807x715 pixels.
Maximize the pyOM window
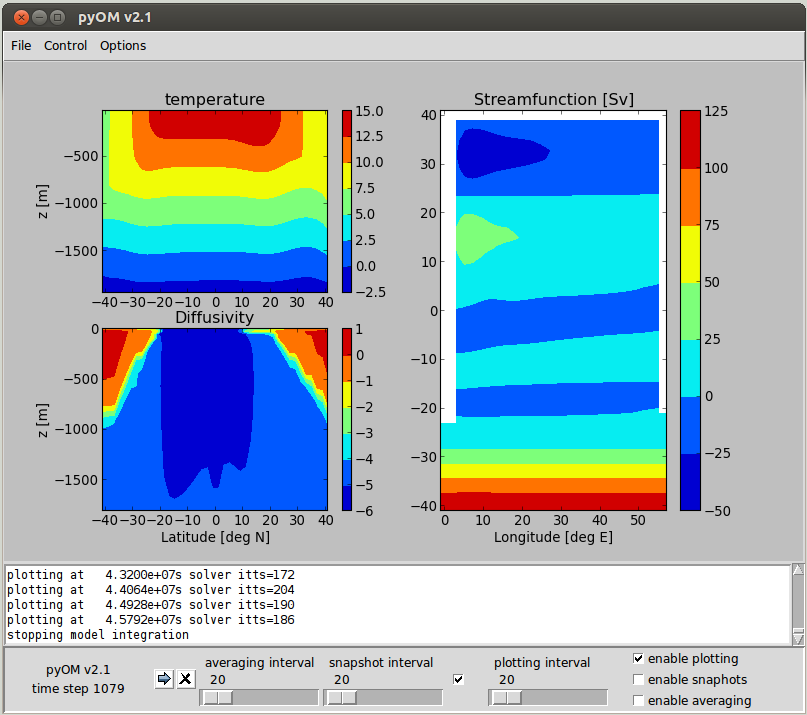(57, 17)
